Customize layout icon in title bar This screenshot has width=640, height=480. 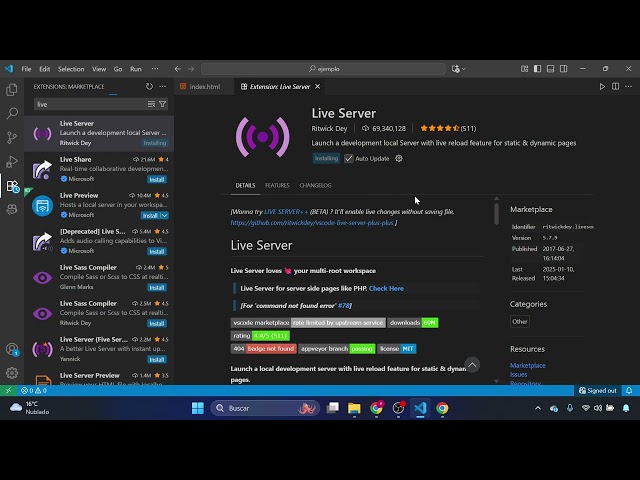pyautogui.click(x=524, y=69)
